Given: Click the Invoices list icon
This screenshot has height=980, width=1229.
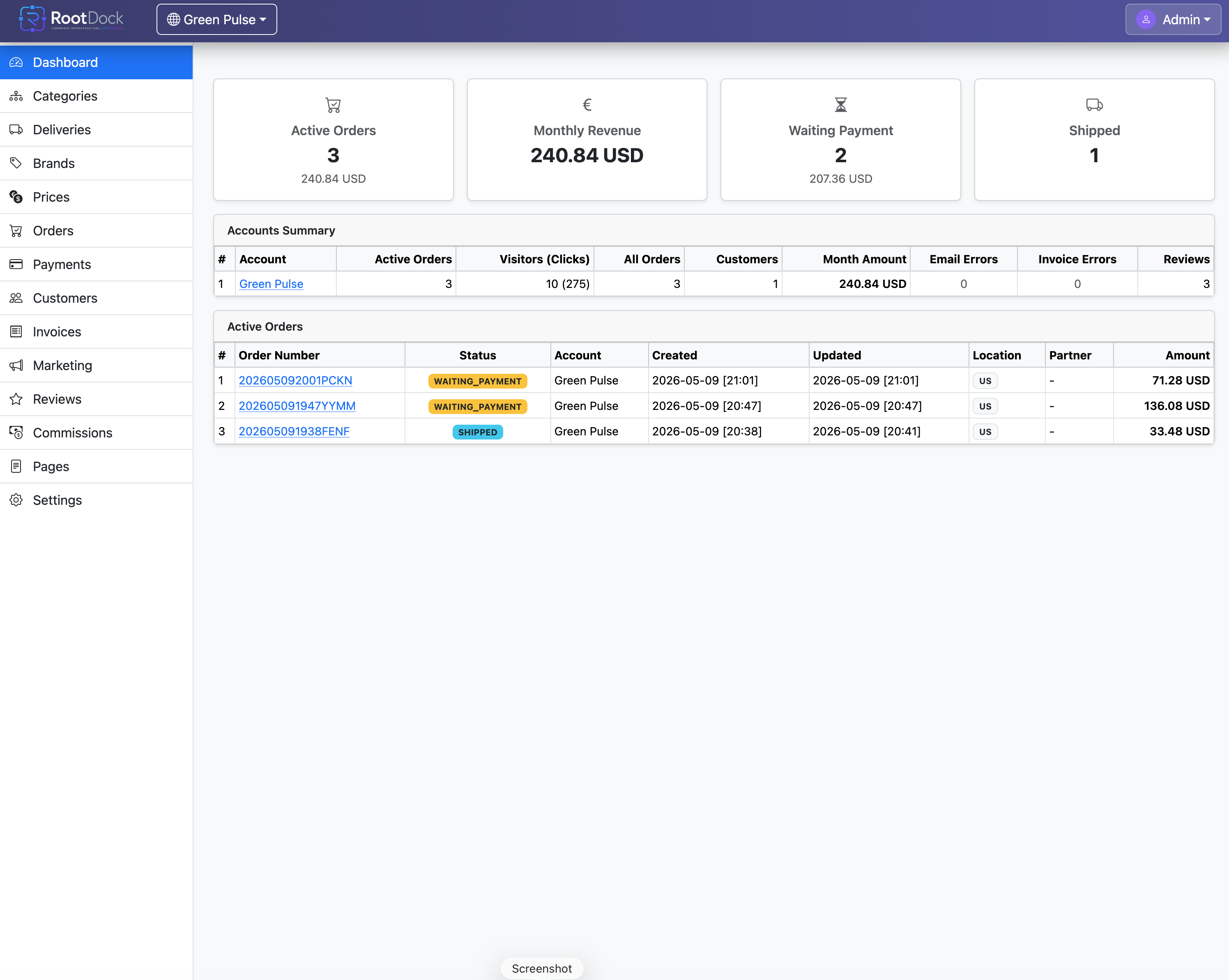Looking at the screenshot, I should click(x=16, y=331).
